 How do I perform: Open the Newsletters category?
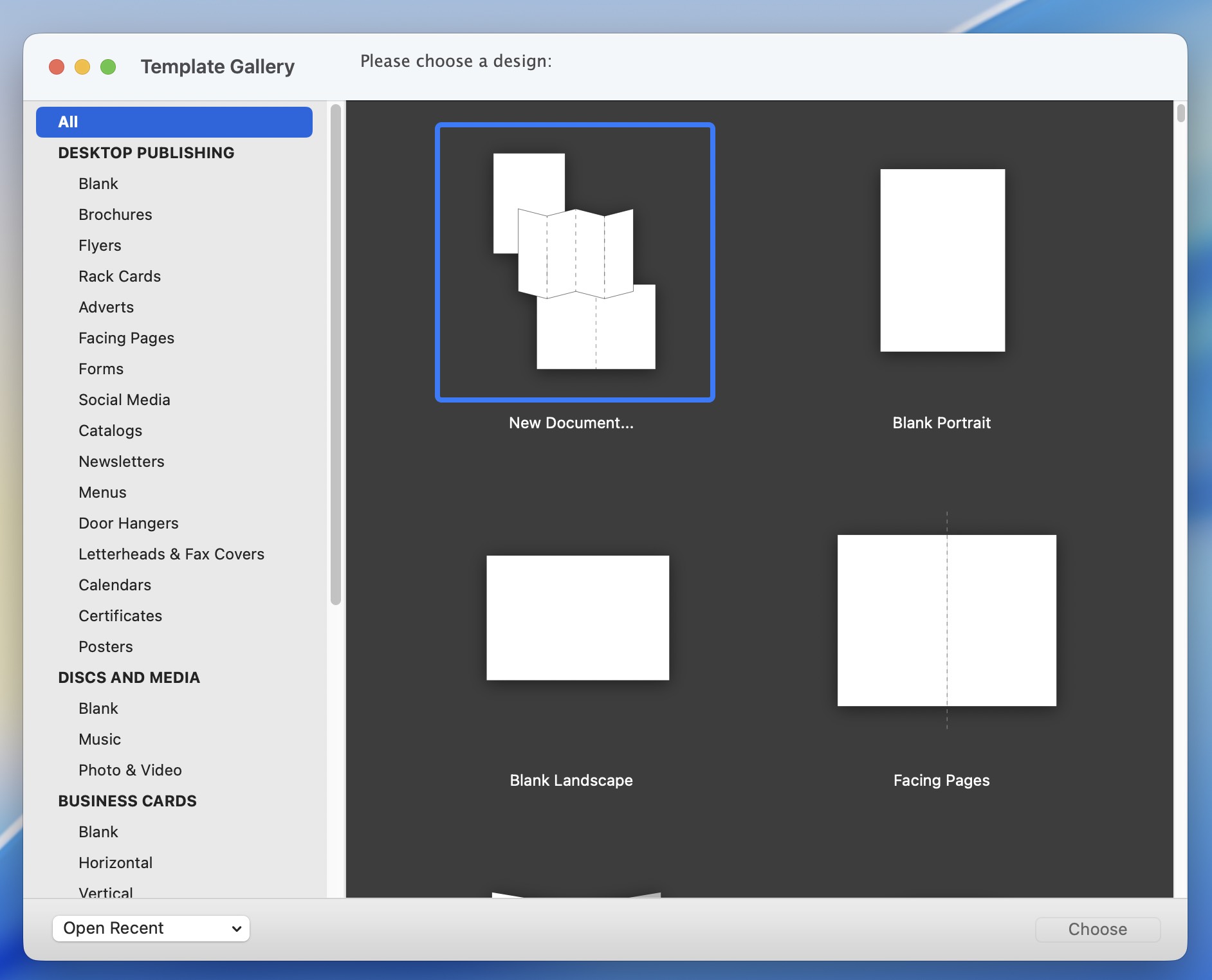click(121, 462)
